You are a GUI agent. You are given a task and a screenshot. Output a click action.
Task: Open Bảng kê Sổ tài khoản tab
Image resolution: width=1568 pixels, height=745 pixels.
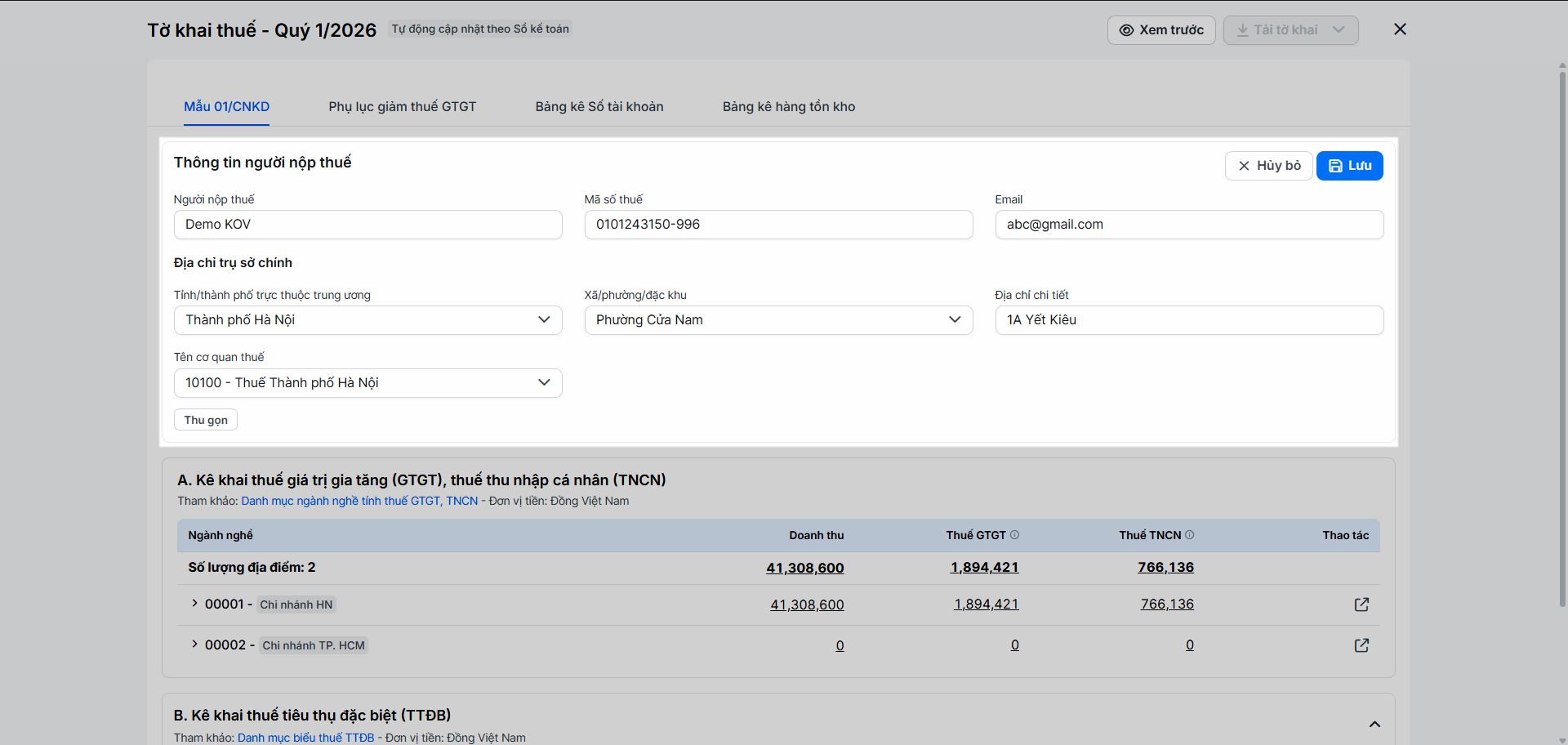point(599,107)
